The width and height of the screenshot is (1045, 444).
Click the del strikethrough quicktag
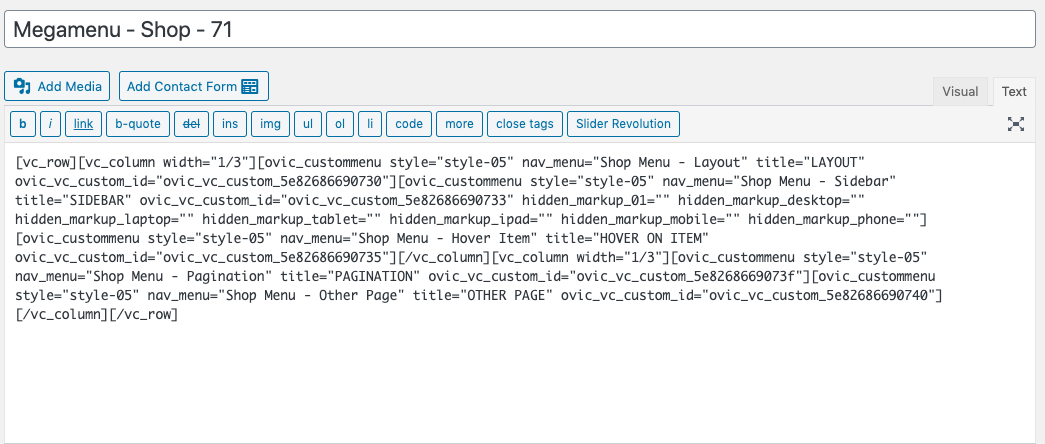coord(192,124)
